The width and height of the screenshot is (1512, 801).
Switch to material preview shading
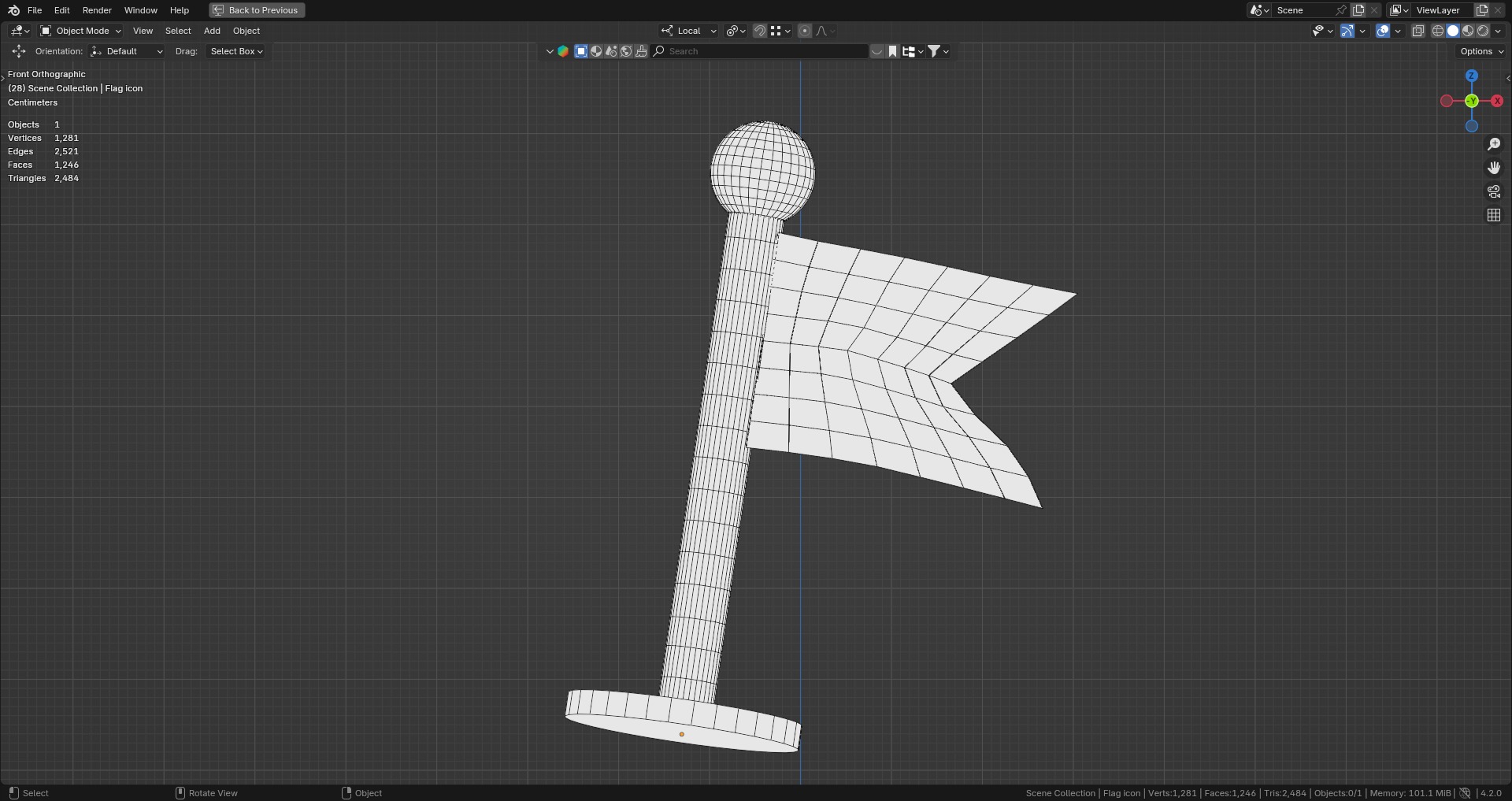coord(1468,31)
